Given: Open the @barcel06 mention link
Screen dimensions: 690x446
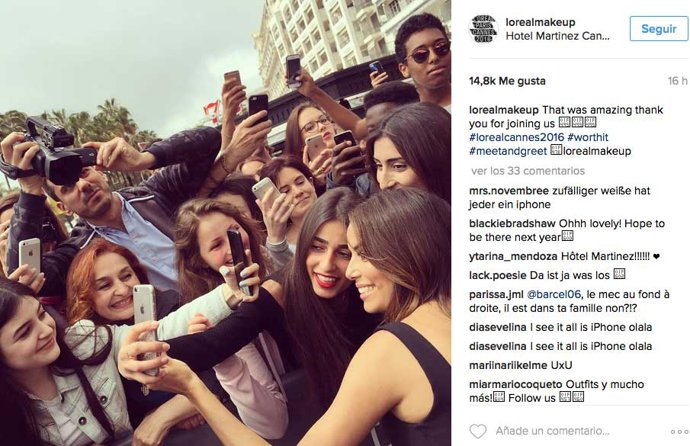Looking at the screenshot, I should (554, 294).
